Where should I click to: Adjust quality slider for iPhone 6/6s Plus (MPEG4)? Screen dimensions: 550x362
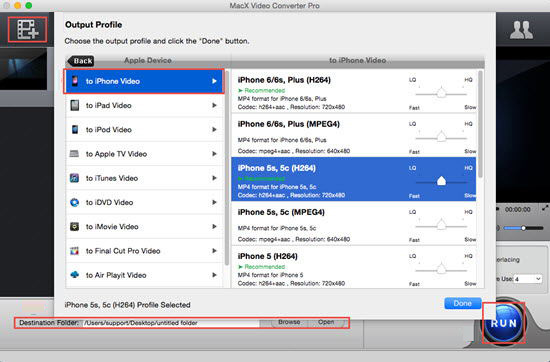point(441,137)
